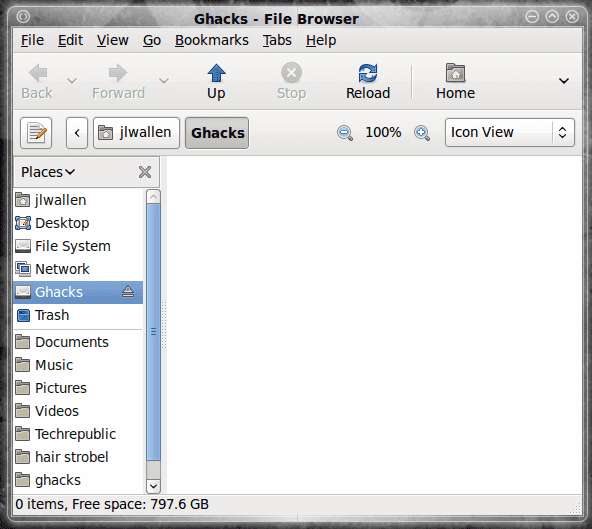Open the Bookmarks menu
592x529 pixels.
tap(212, 40)
